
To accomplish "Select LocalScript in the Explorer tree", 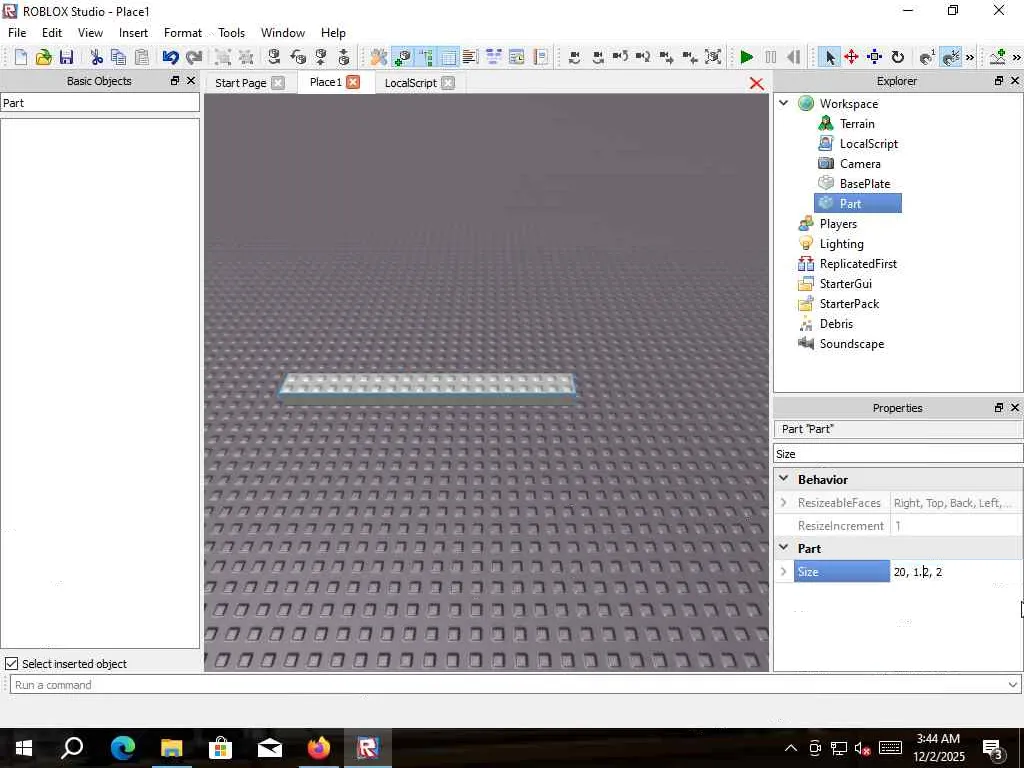I will (869, 144).
